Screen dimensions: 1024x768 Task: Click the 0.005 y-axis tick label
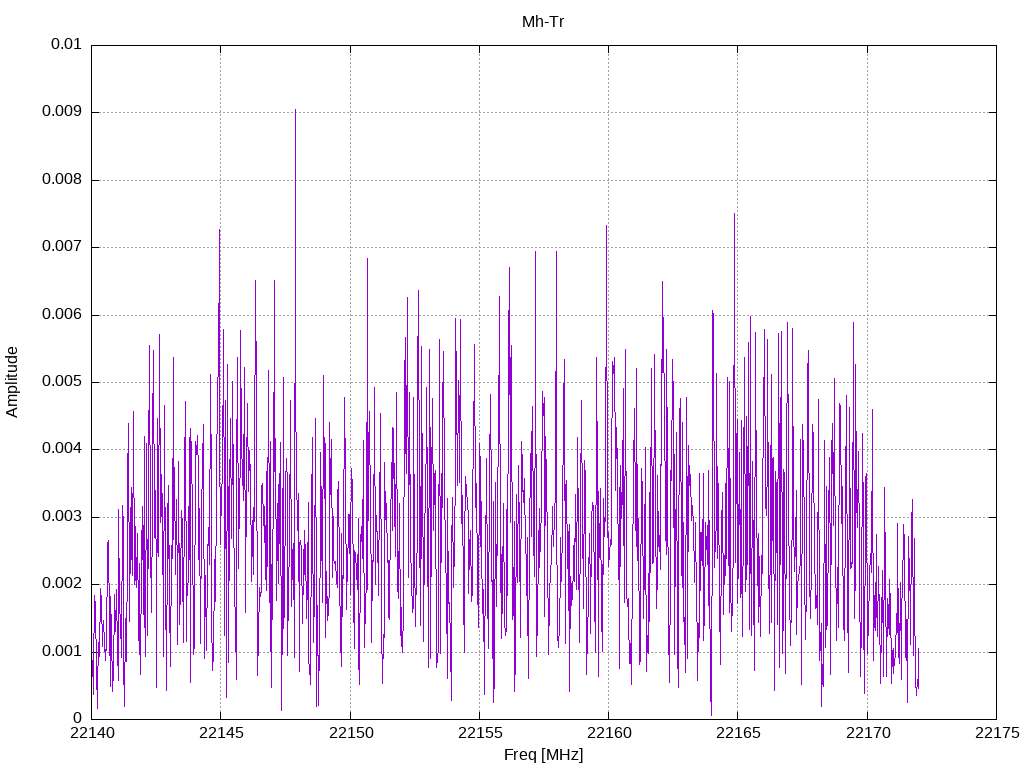point(62,382)
